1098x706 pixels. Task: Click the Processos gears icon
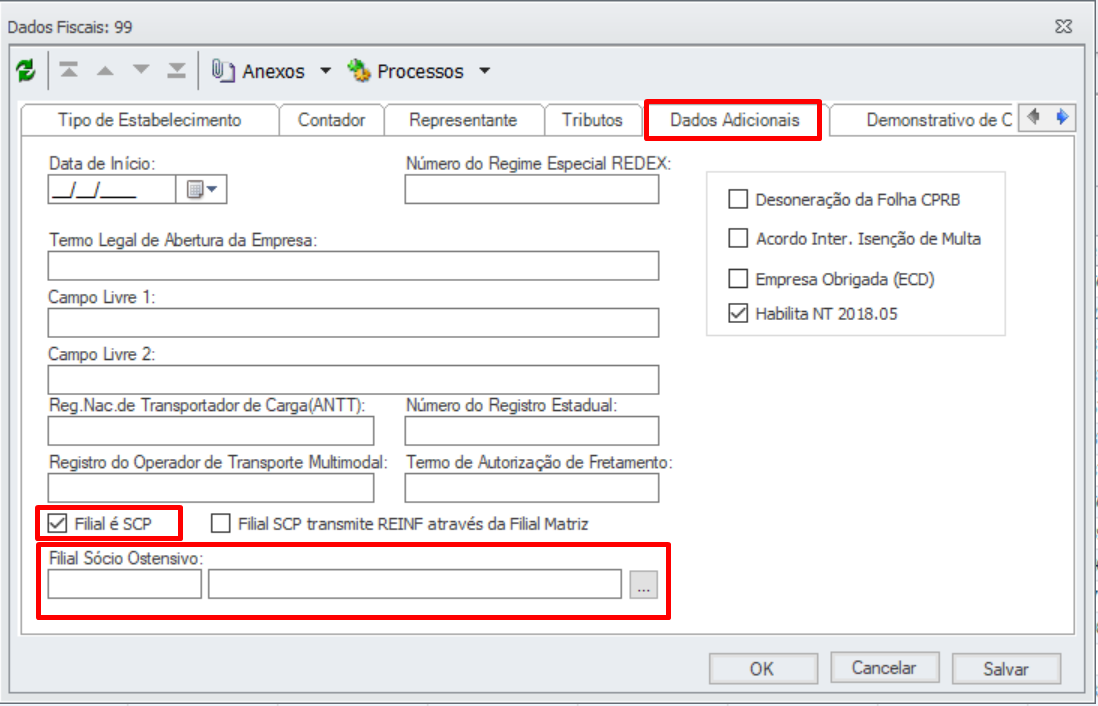359,71
